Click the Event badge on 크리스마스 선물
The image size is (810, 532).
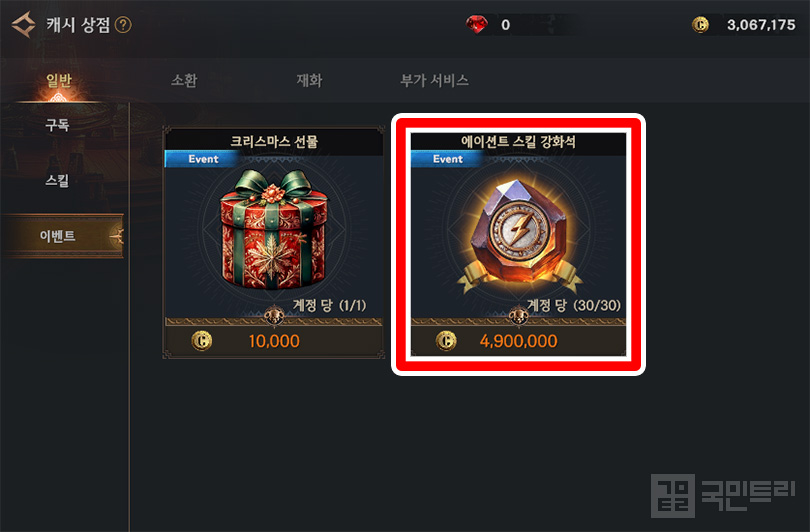pos(202,159)
